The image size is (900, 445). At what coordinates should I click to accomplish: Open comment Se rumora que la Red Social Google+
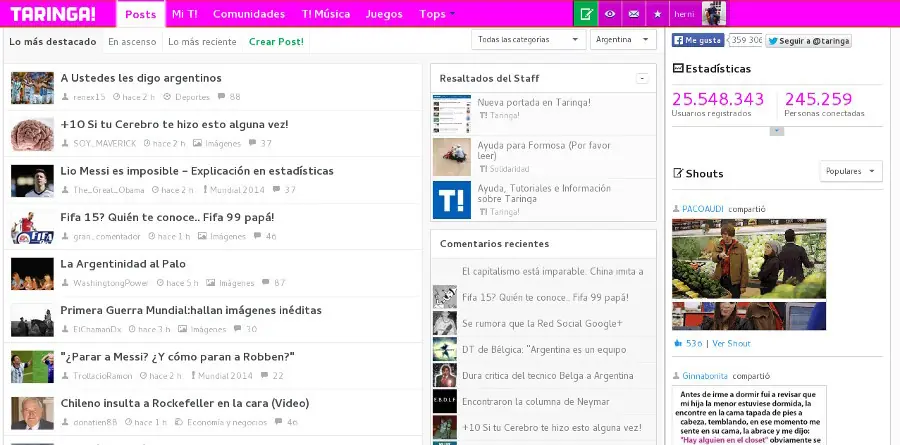(542, 323)
